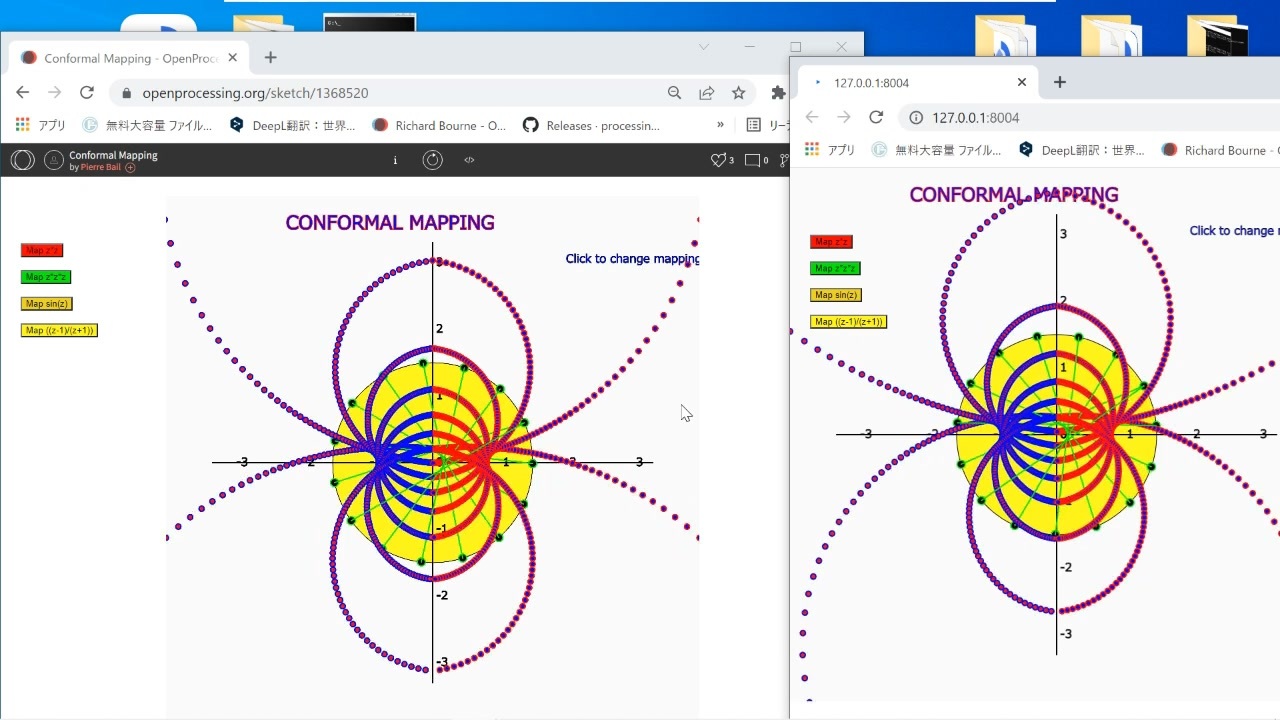Share this page from the address bar
This screenshot has height=720, width=1280.
706,93
